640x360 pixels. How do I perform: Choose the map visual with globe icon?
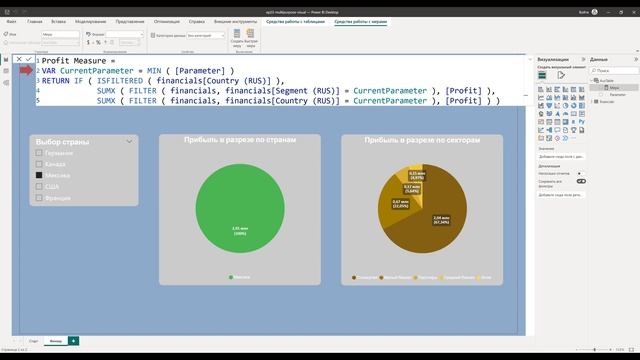pos(541,114)
